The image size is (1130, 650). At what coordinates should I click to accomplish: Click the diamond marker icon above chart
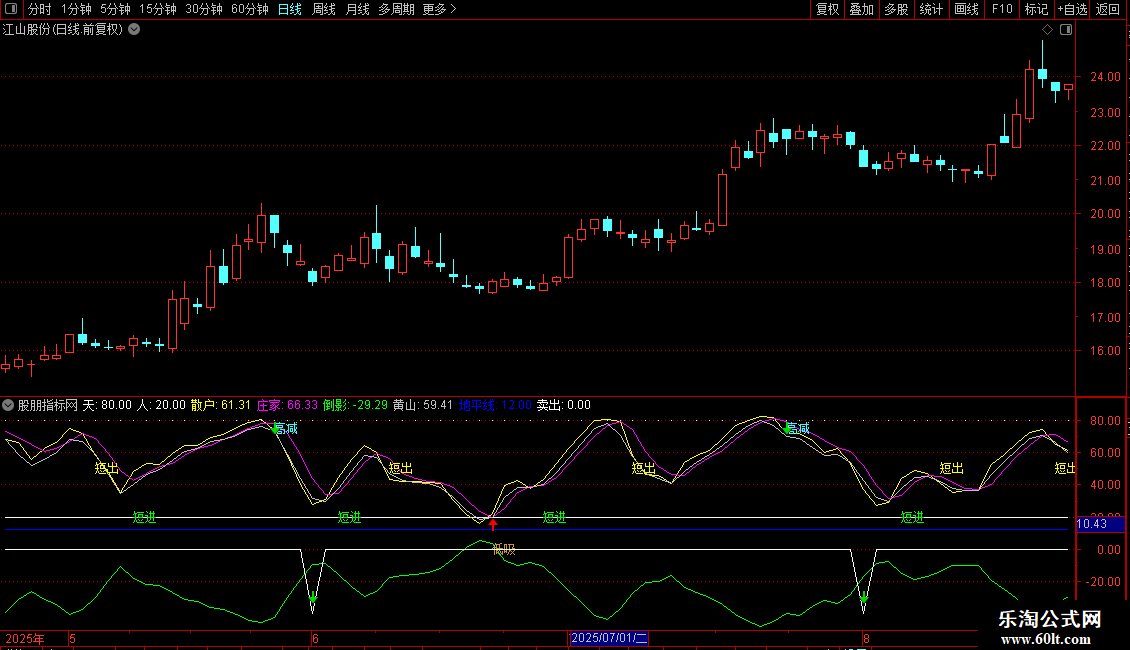(1048, 30)
